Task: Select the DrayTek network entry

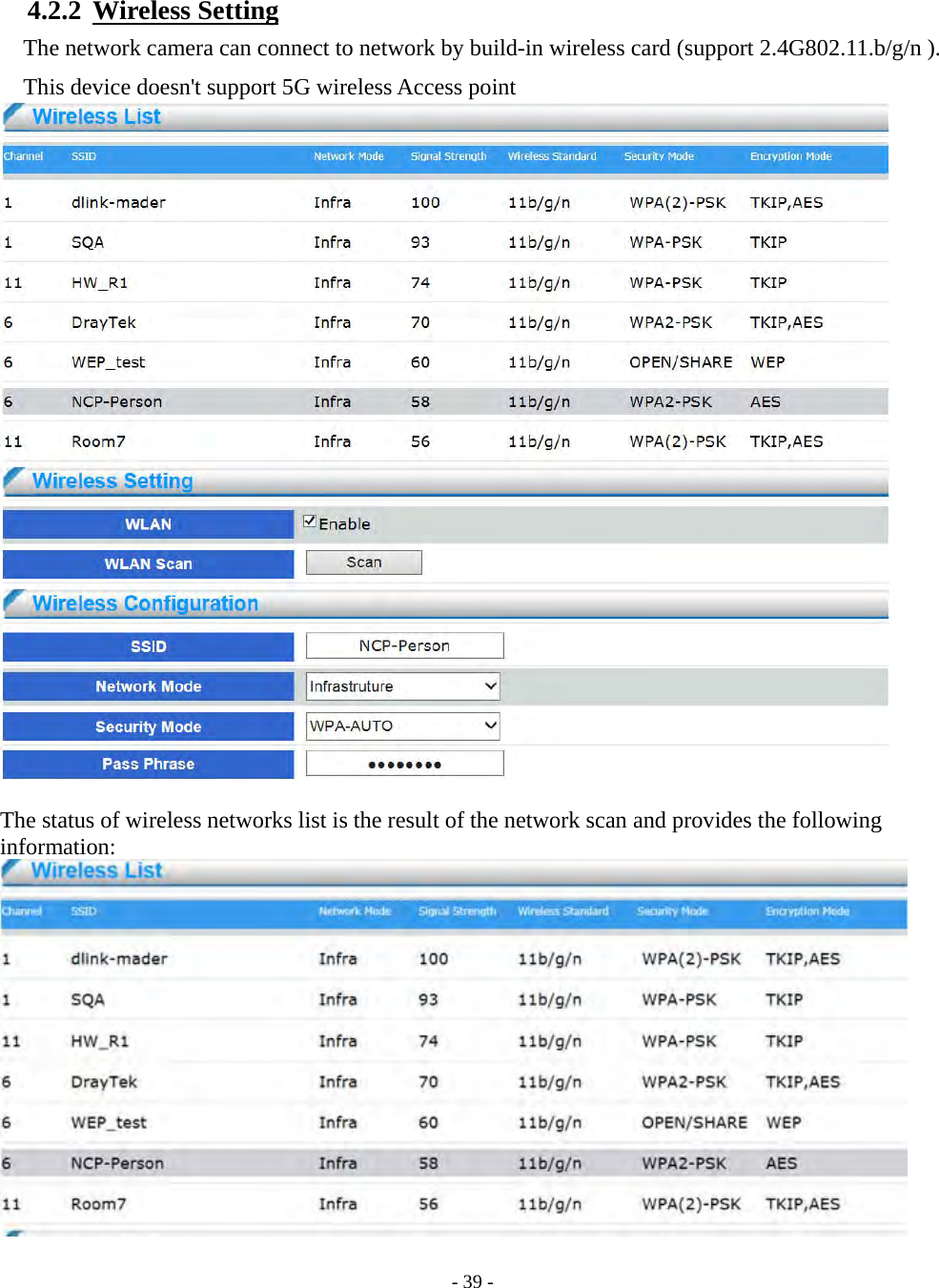Action: (105, 322)
